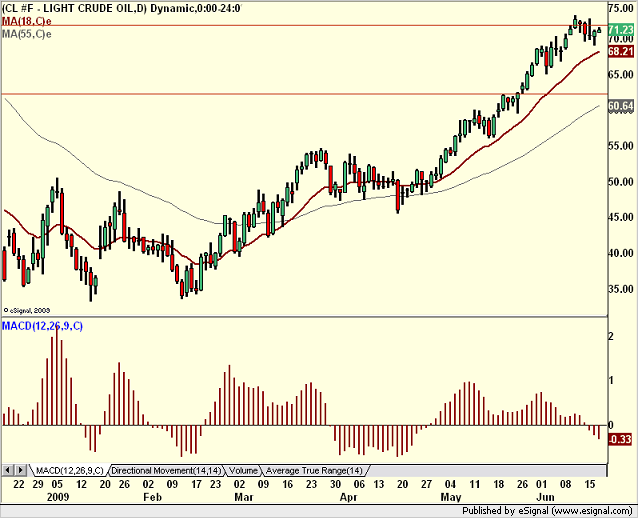Click the 40.00 price axis label
Screen dimensions: 638x518
621,253
